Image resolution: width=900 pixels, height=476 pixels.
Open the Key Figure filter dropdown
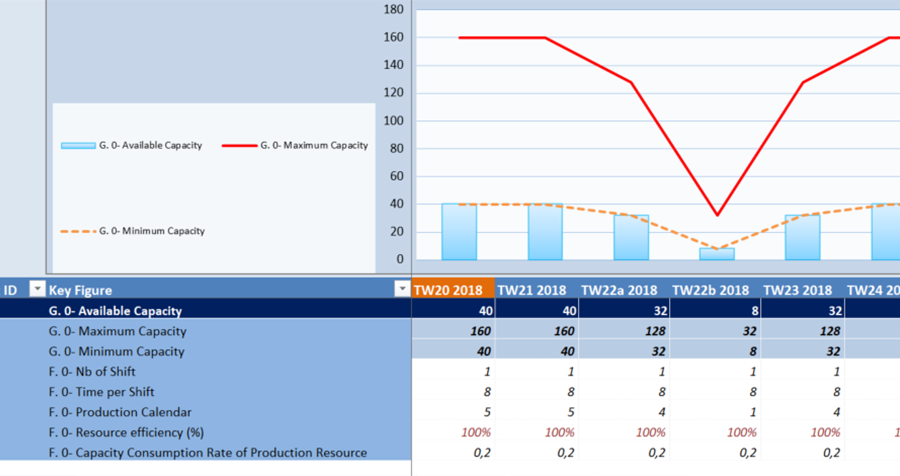pyautogui.click(x=402, y=289)
